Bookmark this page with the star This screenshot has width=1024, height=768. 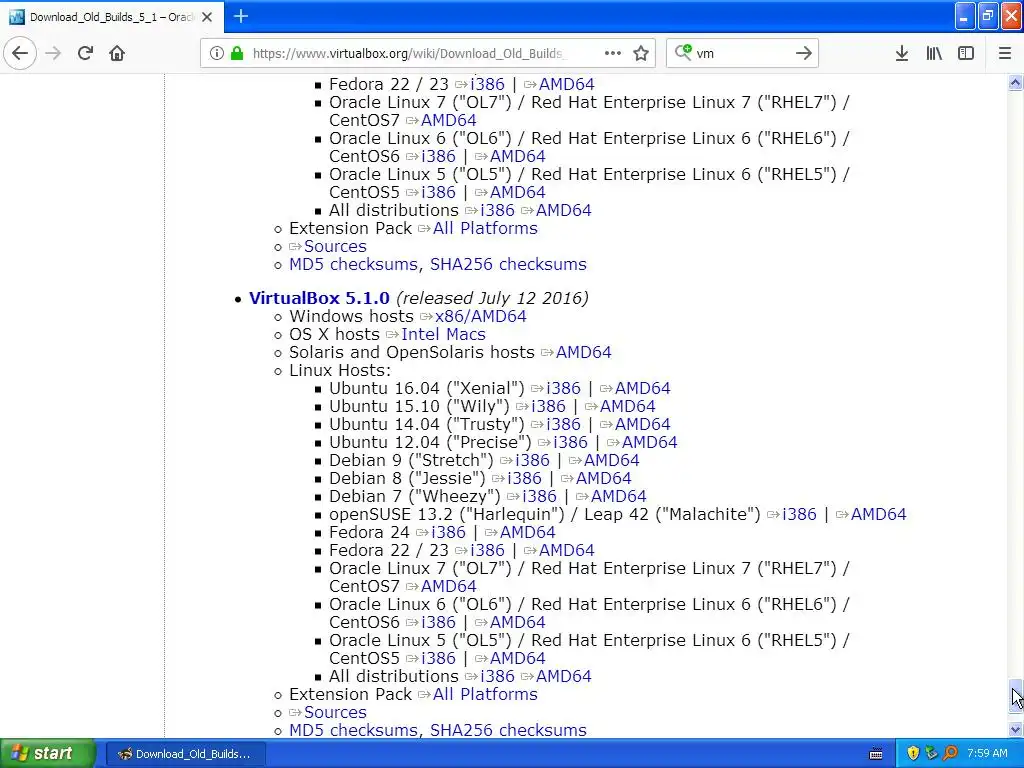[641, 53]
